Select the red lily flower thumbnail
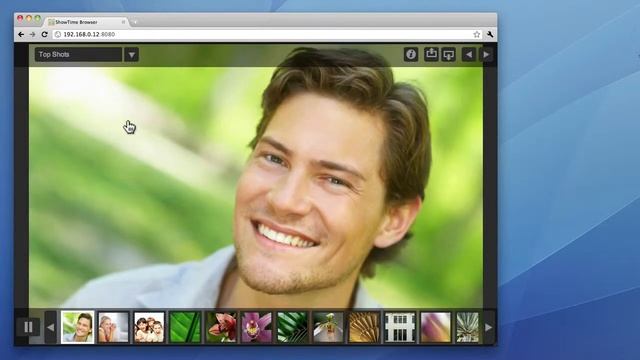Screen dimensions: 640x360 pos(221,327)
